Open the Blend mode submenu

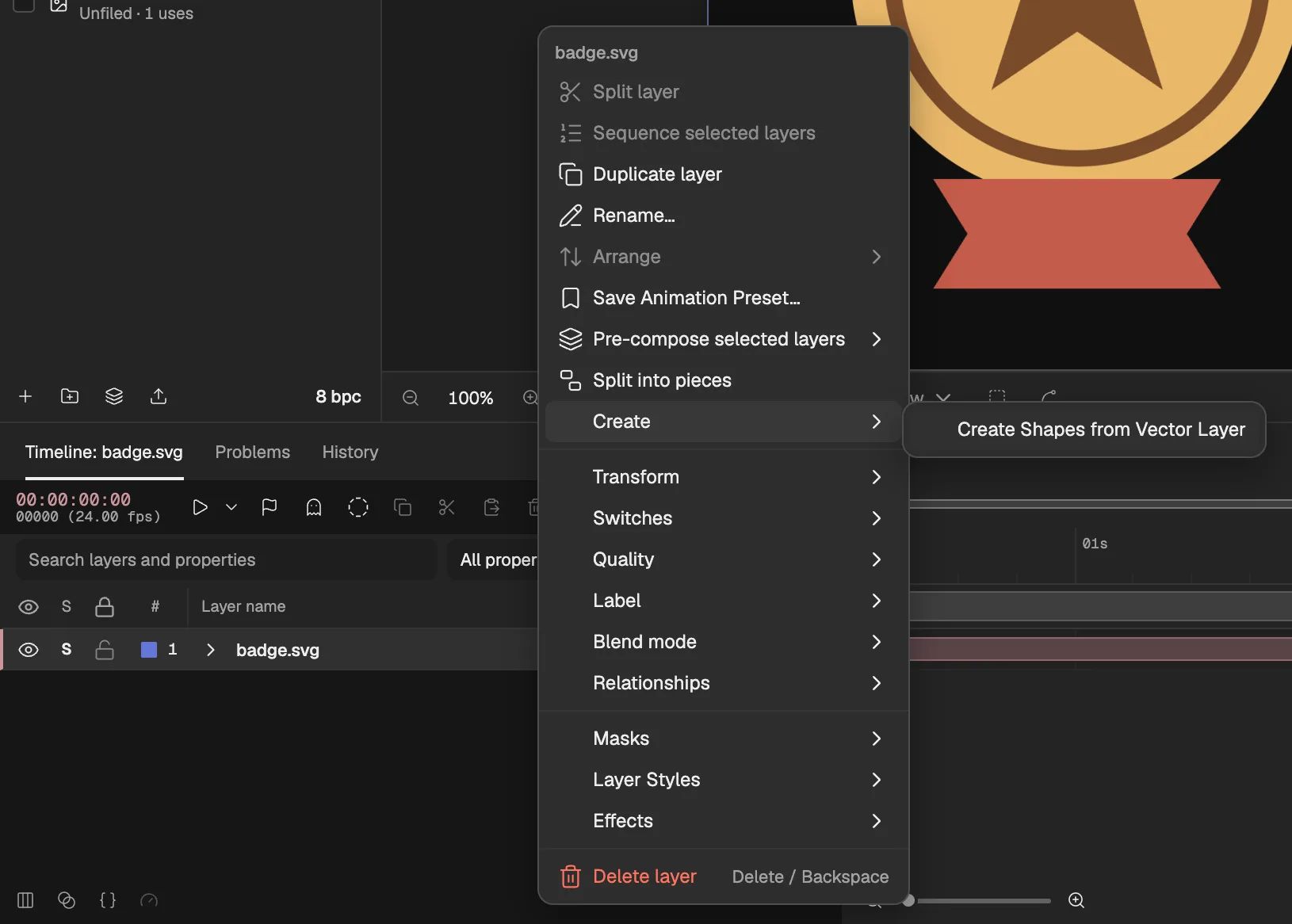723,642
